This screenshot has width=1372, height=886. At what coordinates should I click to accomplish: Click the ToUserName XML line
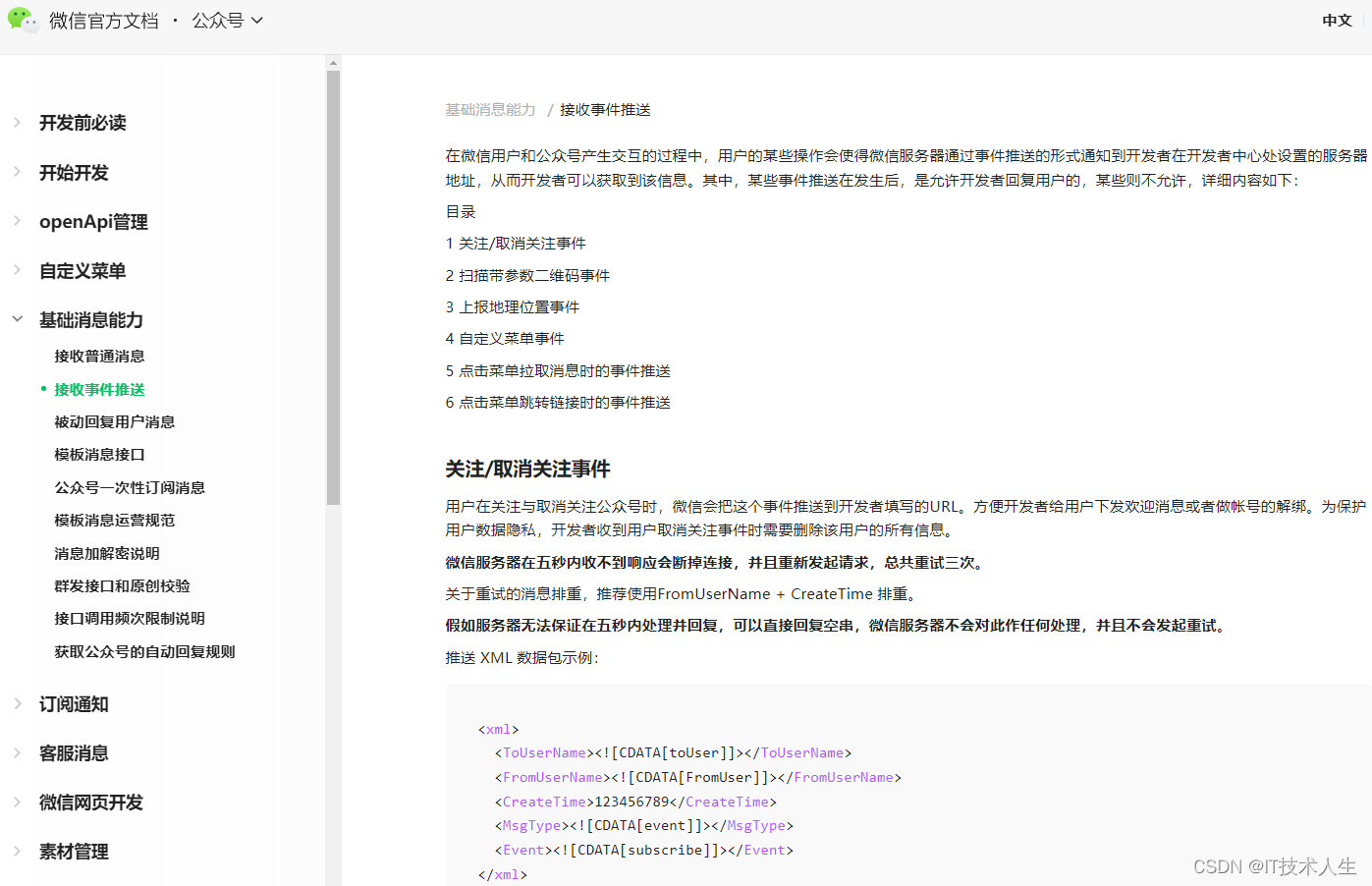click(x=673, y=753)
